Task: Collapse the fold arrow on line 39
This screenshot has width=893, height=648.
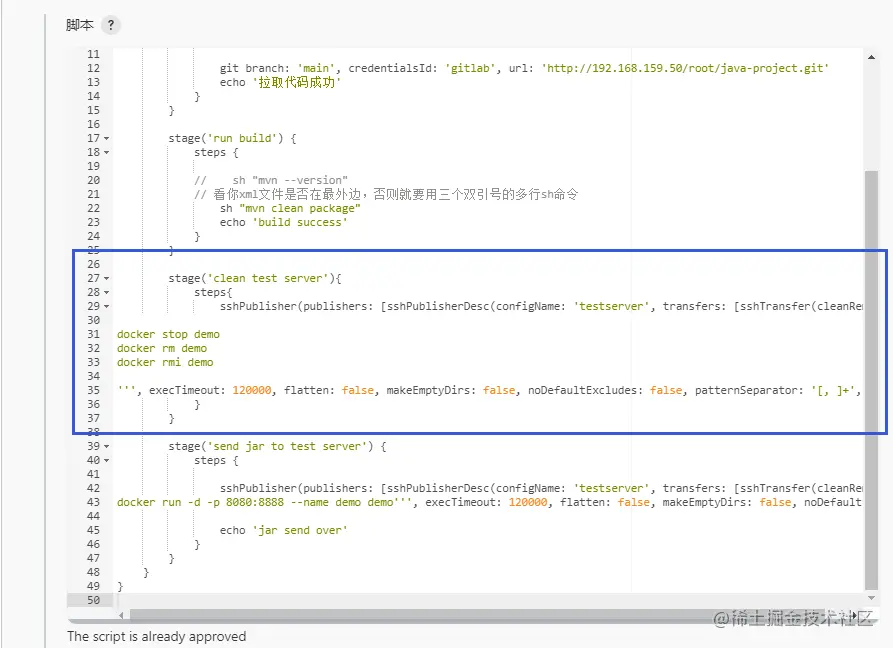Action: point(106,446)
